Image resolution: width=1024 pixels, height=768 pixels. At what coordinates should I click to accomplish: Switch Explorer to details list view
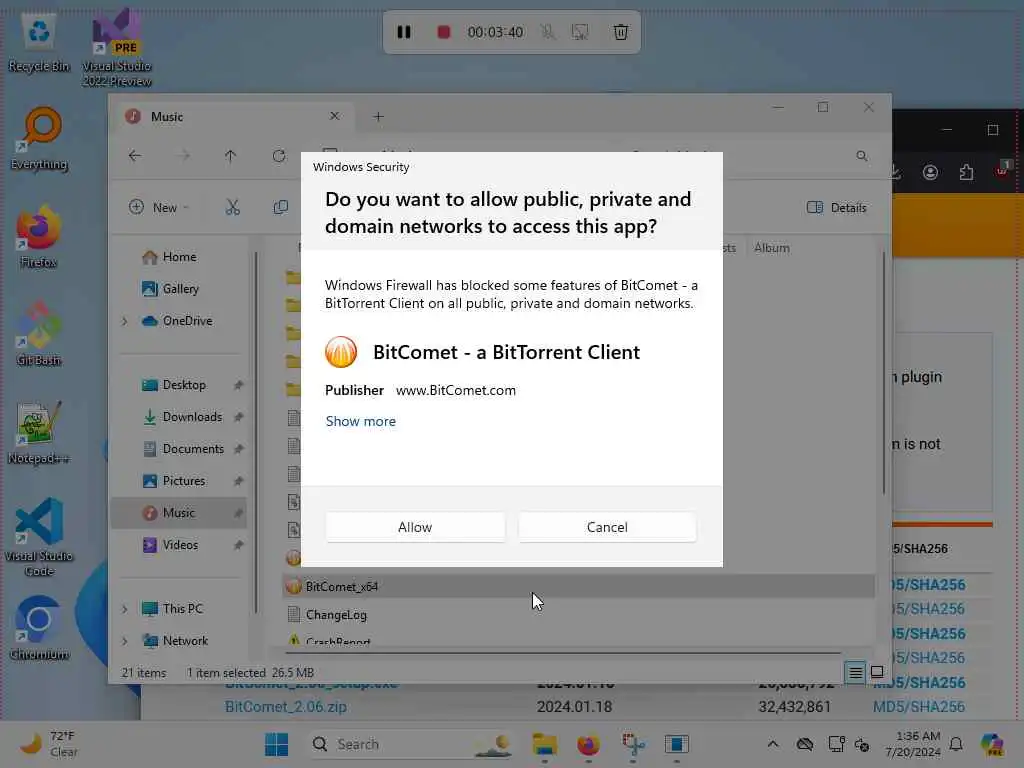tap(855, 672)
